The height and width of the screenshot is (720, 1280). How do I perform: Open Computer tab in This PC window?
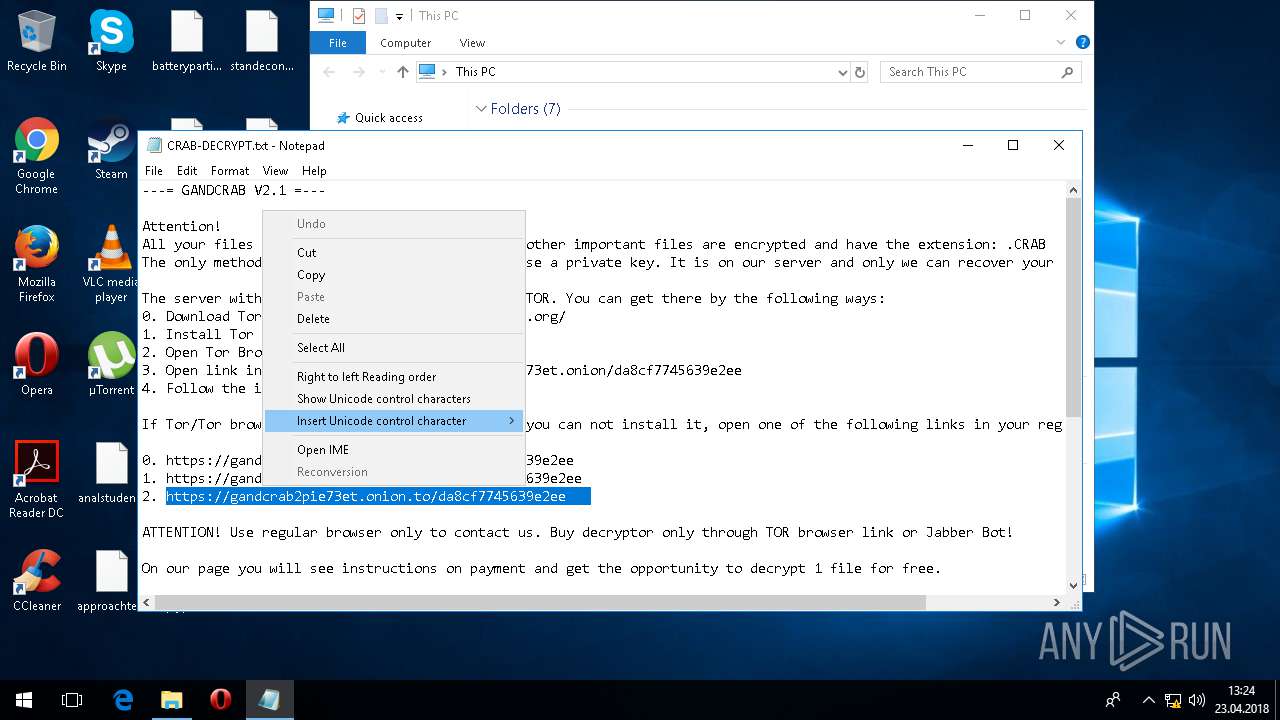[406, 43]
